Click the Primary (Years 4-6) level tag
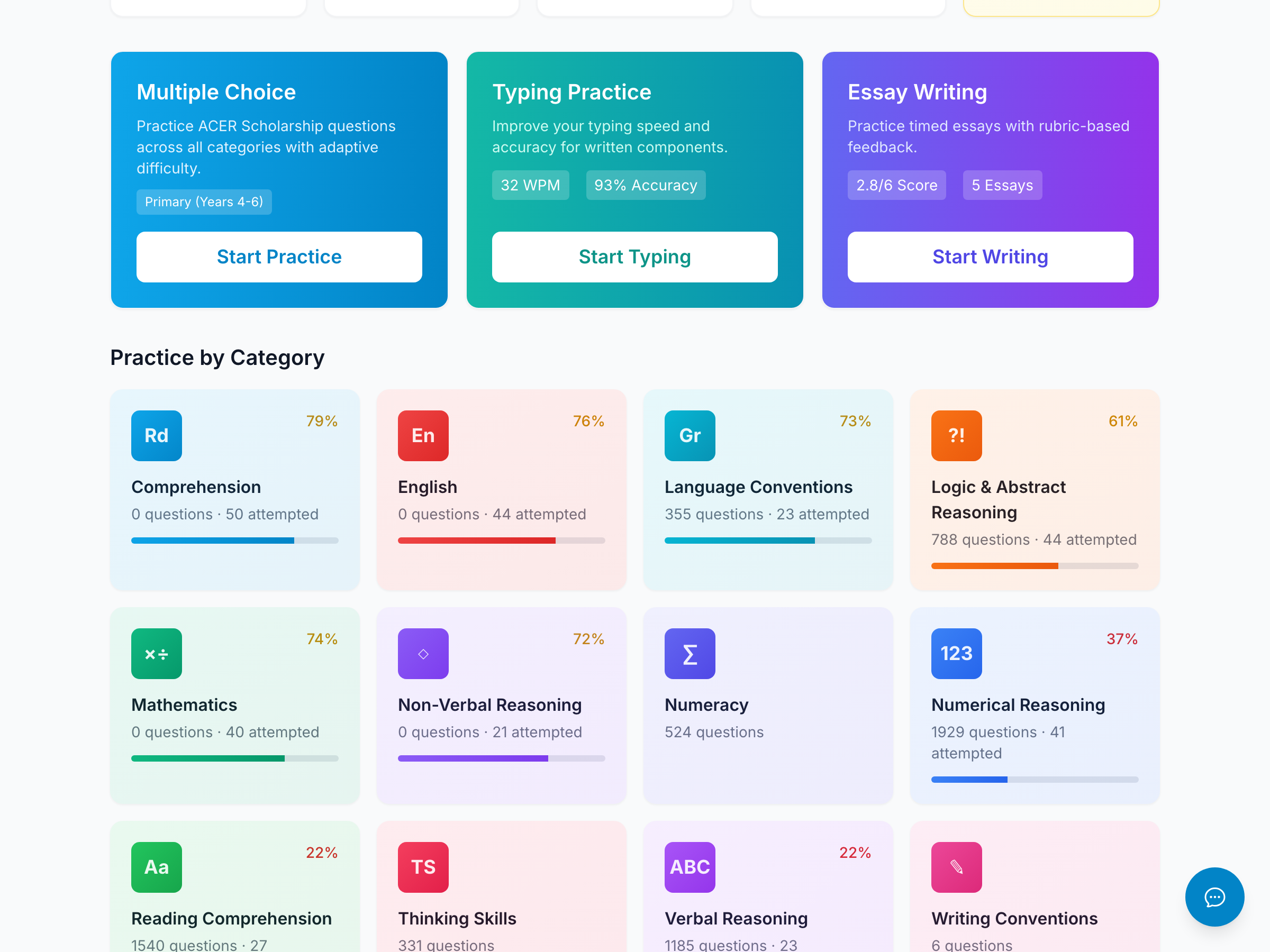The height and width of the screenshot is (952, 1270). click(x=204, y=202)
